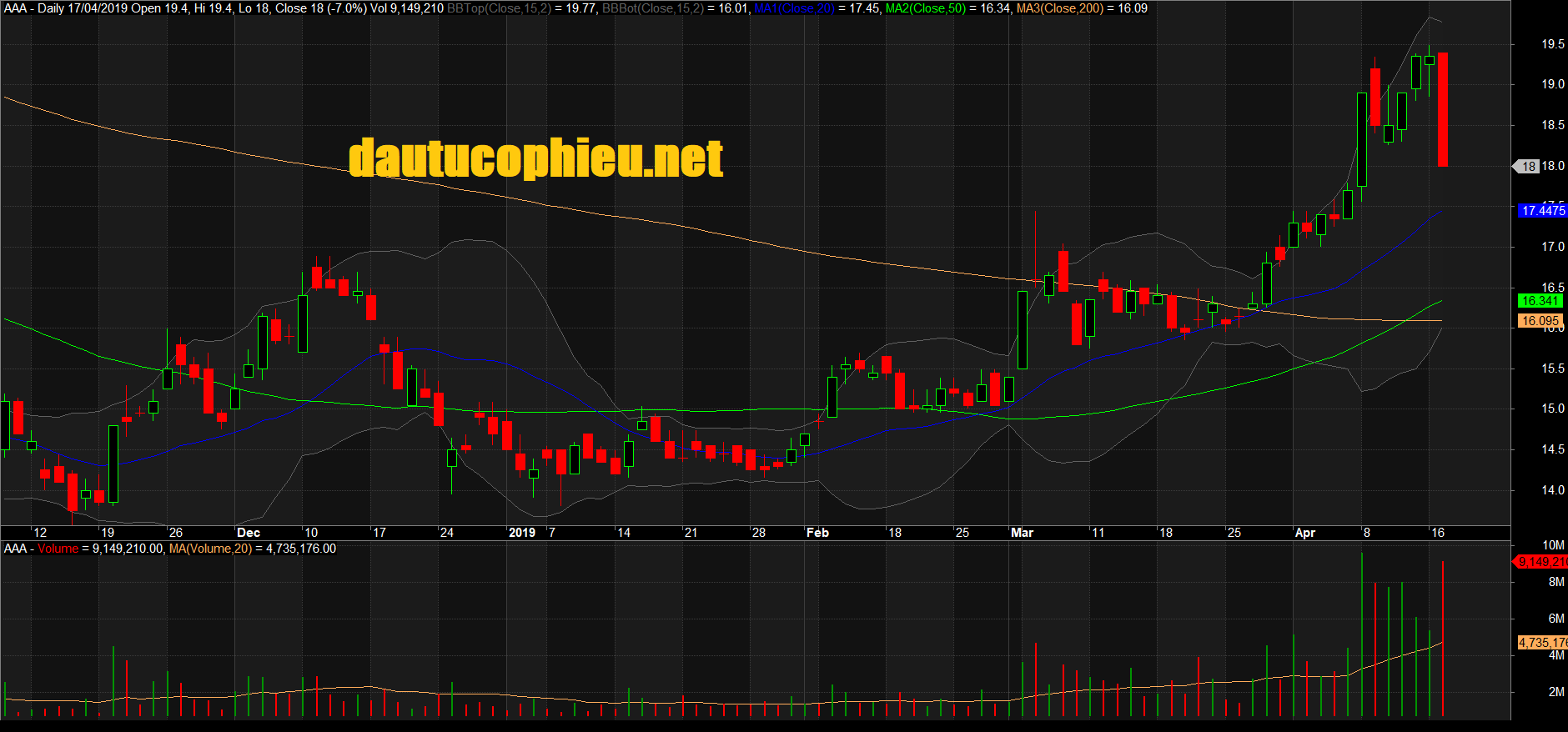The height and width of the screenshot is (732, 1568).
Task: Click the 6M volume axis label
Action: click(x=1556, y=619)
